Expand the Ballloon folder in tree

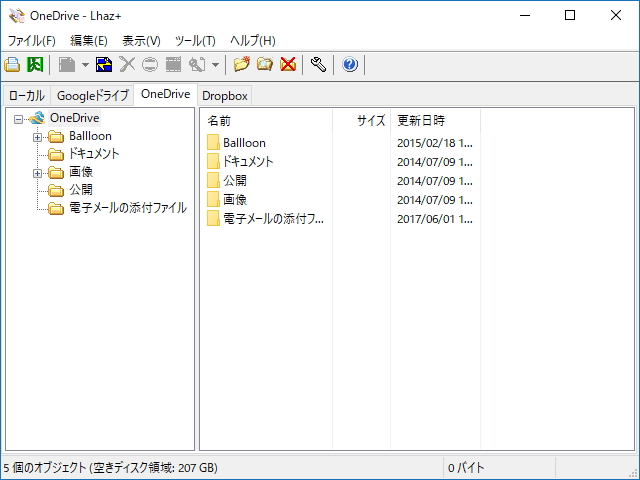[x=37, y=137]
